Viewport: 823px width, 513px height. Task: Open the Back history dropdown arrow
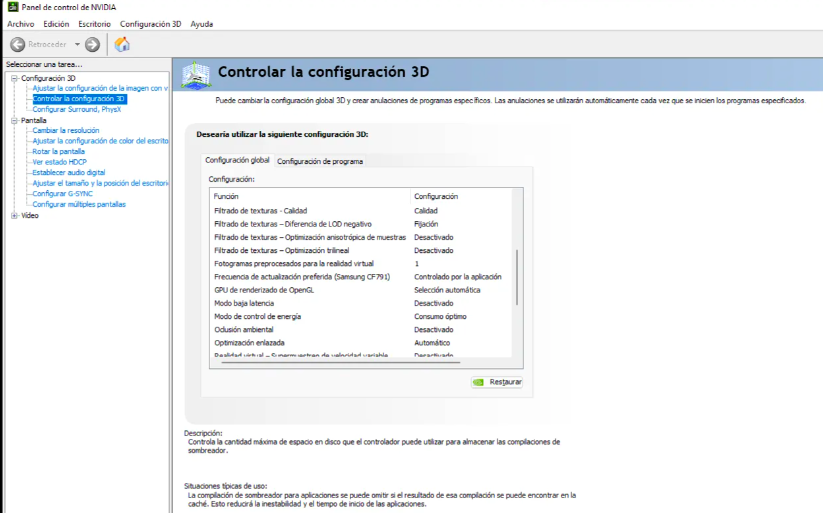pyautogui.click(x=77, y=44)
